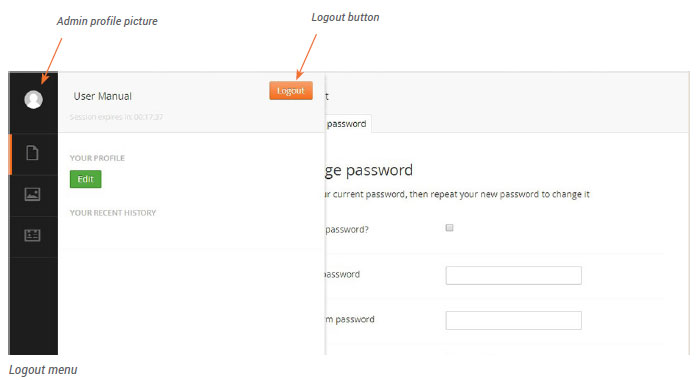Viewport: 700px width, 380px height.
Task: Click the 'Logout button' annotation label
Action: [346, 17]
